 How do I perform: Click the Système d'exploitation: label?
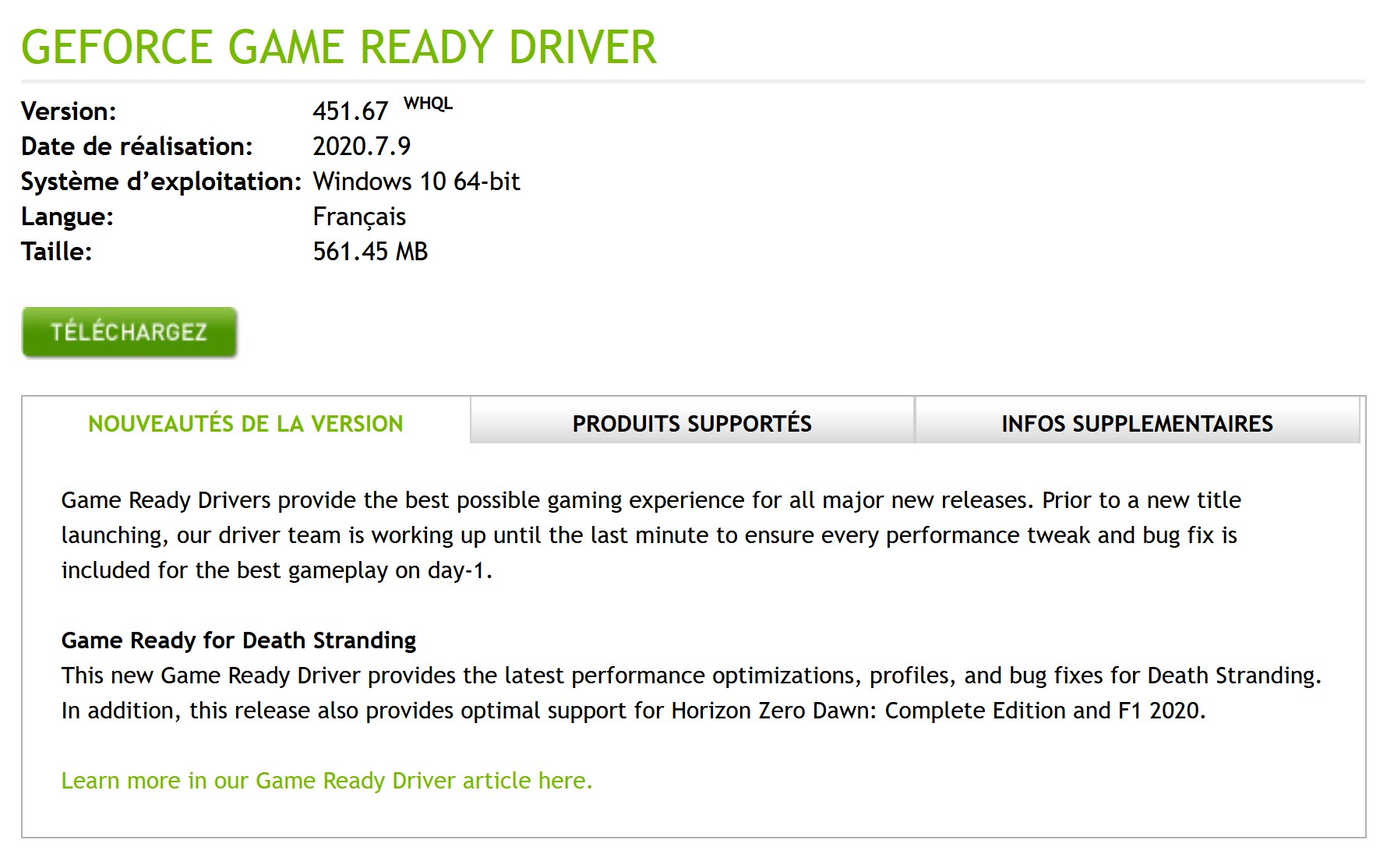click(161, 182)
